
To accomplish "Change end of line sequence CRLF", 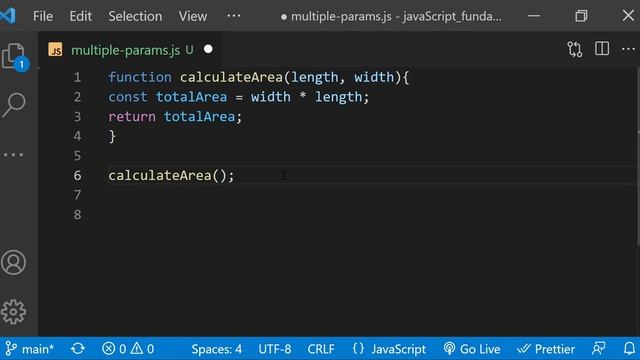I will click(x=321, y=349).
